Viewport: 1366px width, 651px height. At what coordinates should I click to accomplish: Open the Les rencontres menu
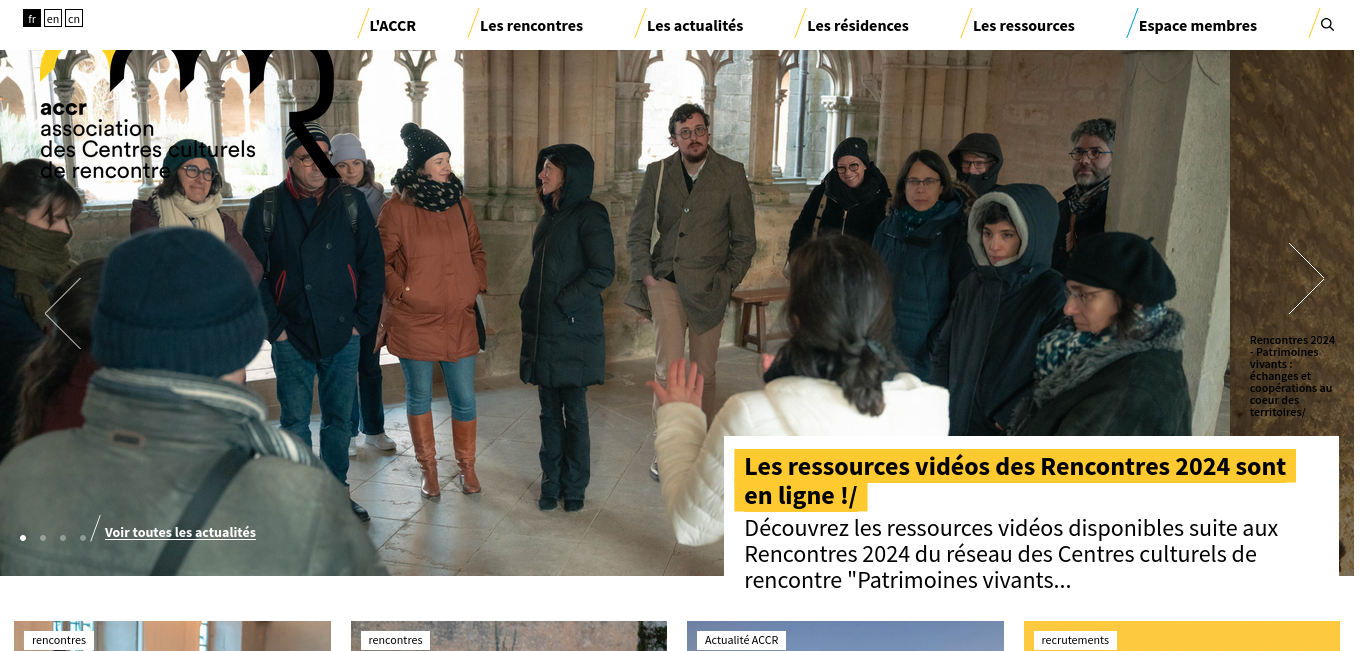(531, 26)
